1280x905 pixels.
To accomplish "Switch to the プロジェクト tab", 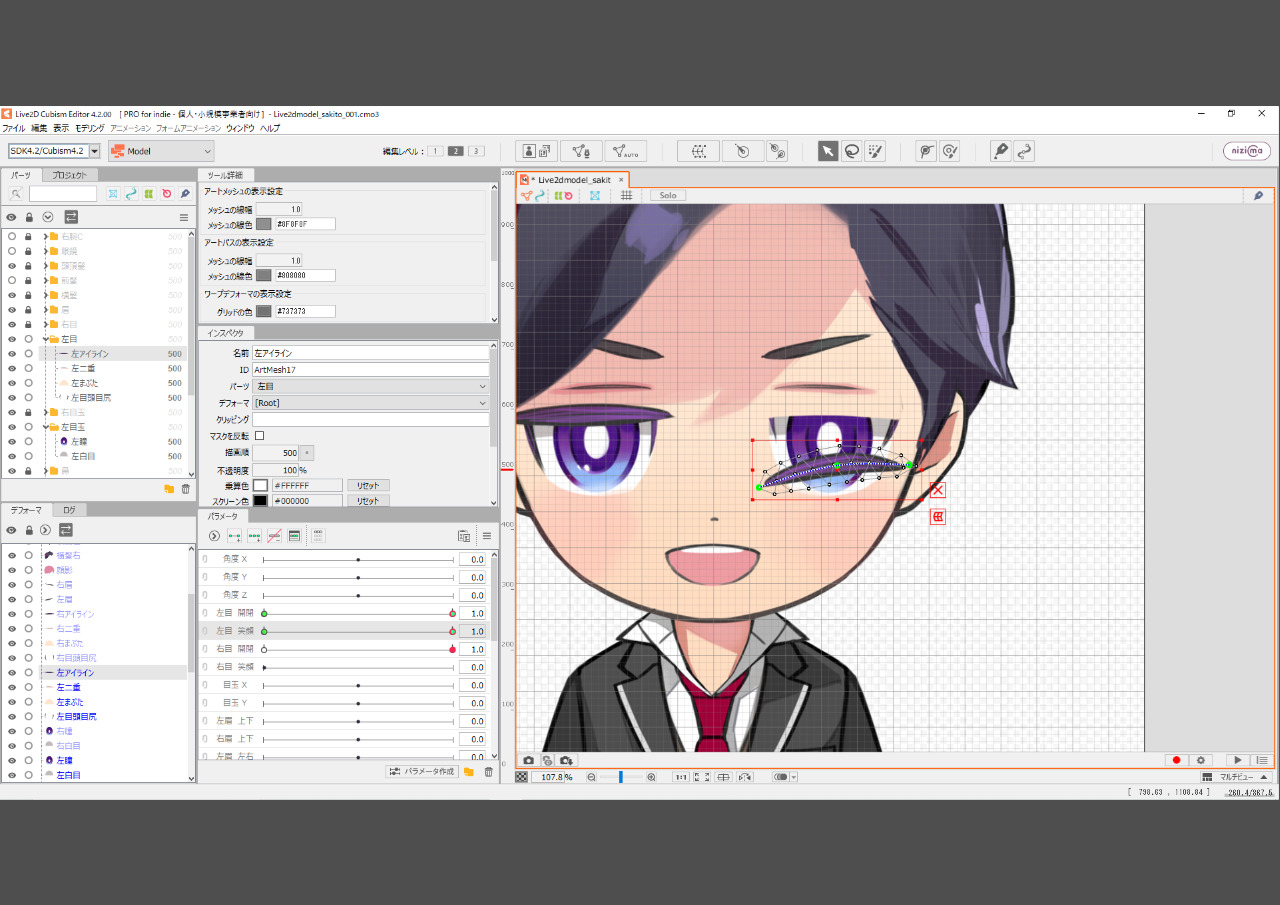I will tap(70, 175).
